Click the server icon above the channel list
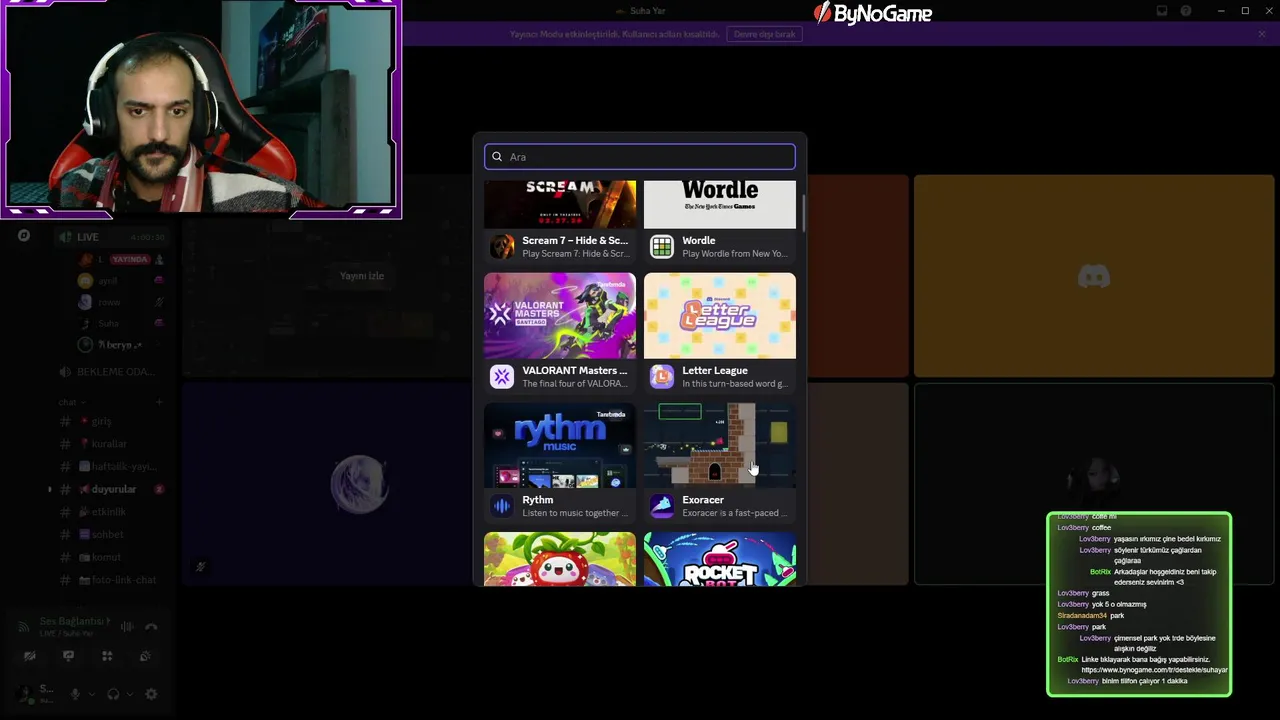1280x720 pixels. point(24,236)
